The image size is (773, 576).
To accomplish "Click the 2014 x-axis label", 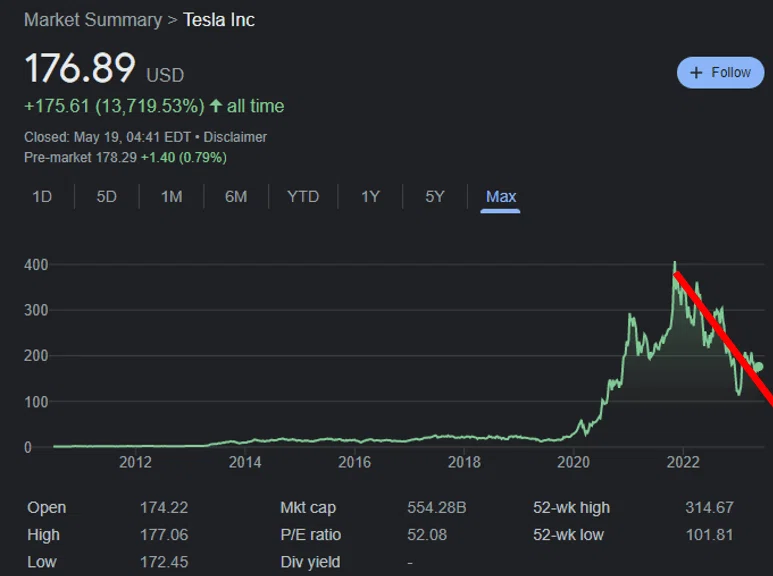I will 245,462.
